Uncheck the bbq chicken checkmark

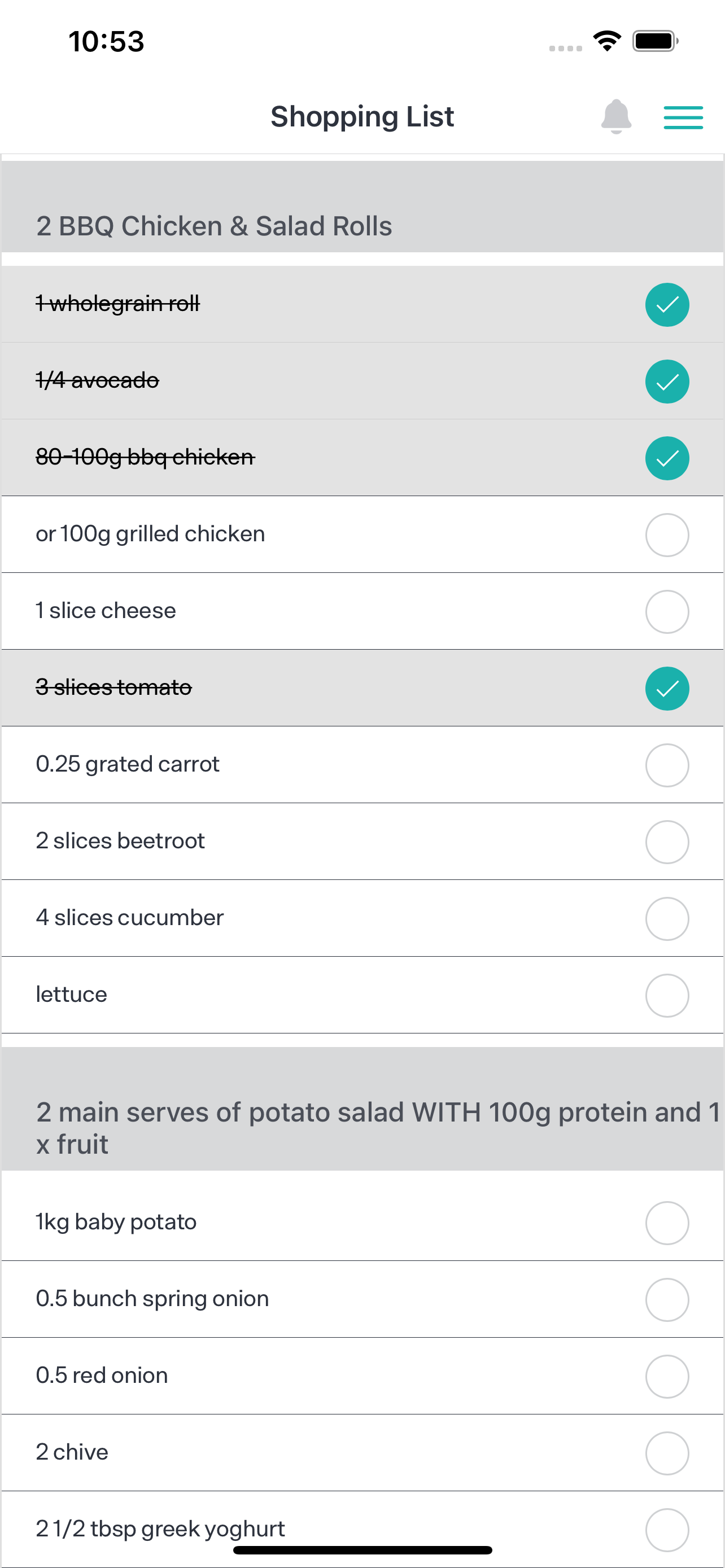667,458
